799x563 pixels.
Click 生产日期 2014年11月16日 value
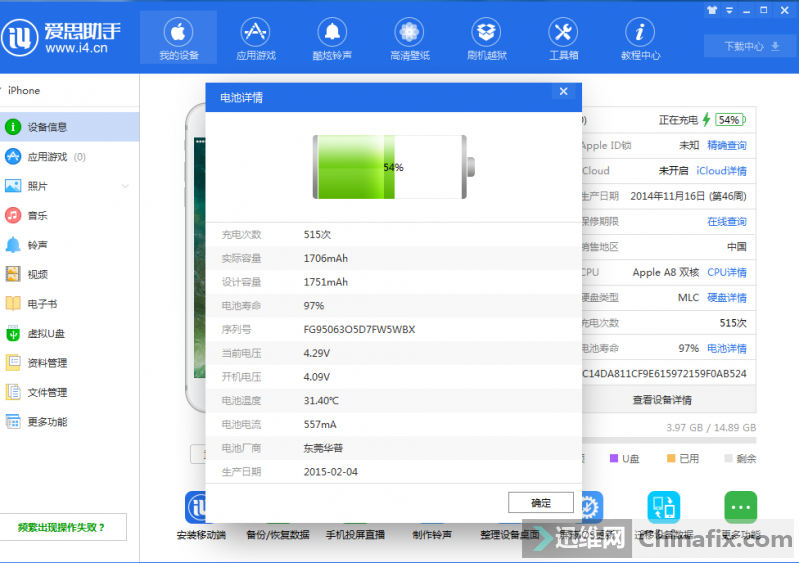(x=688, y=196)
